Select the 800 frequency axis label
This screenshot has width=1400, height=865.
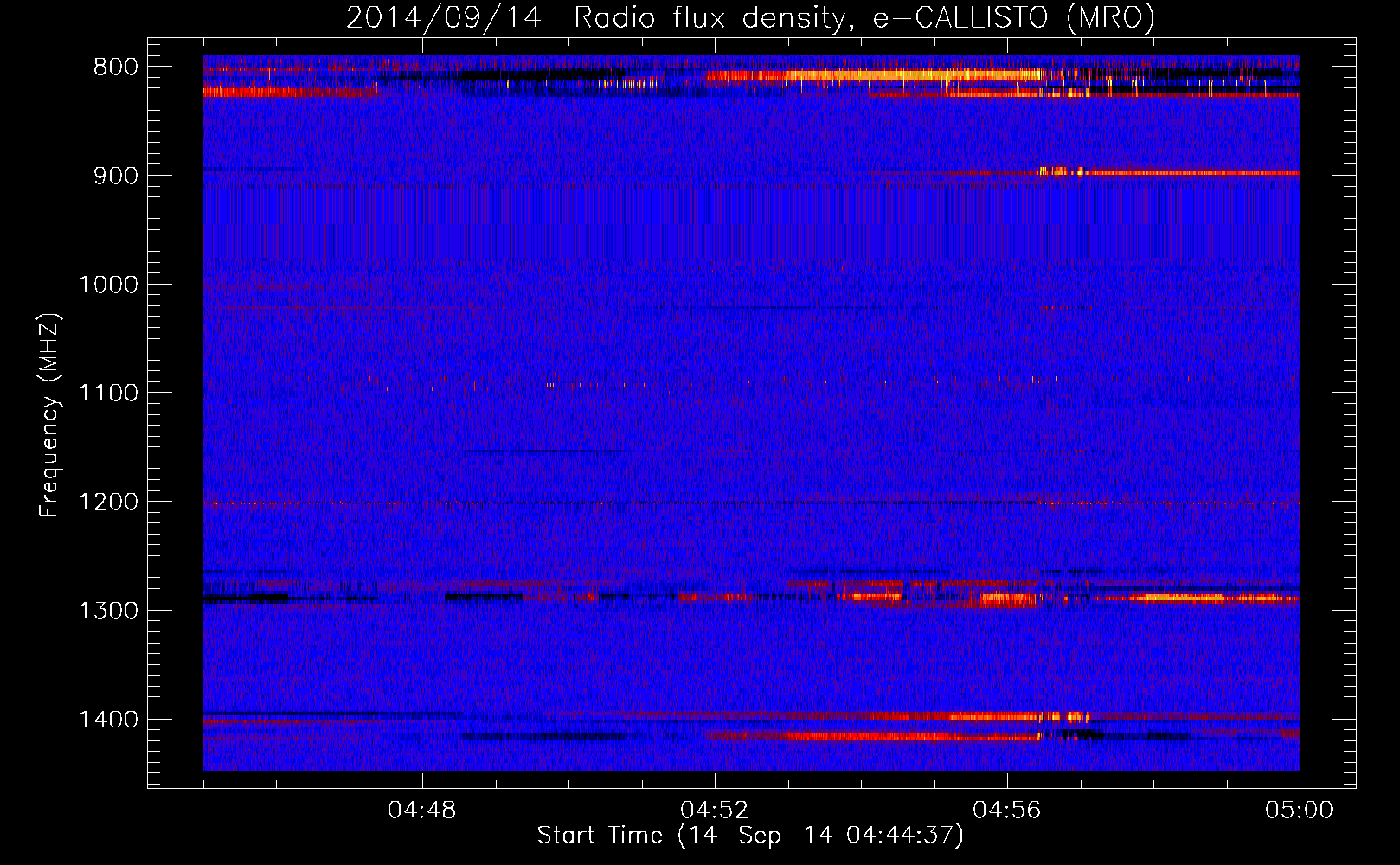tap(115, 67)
